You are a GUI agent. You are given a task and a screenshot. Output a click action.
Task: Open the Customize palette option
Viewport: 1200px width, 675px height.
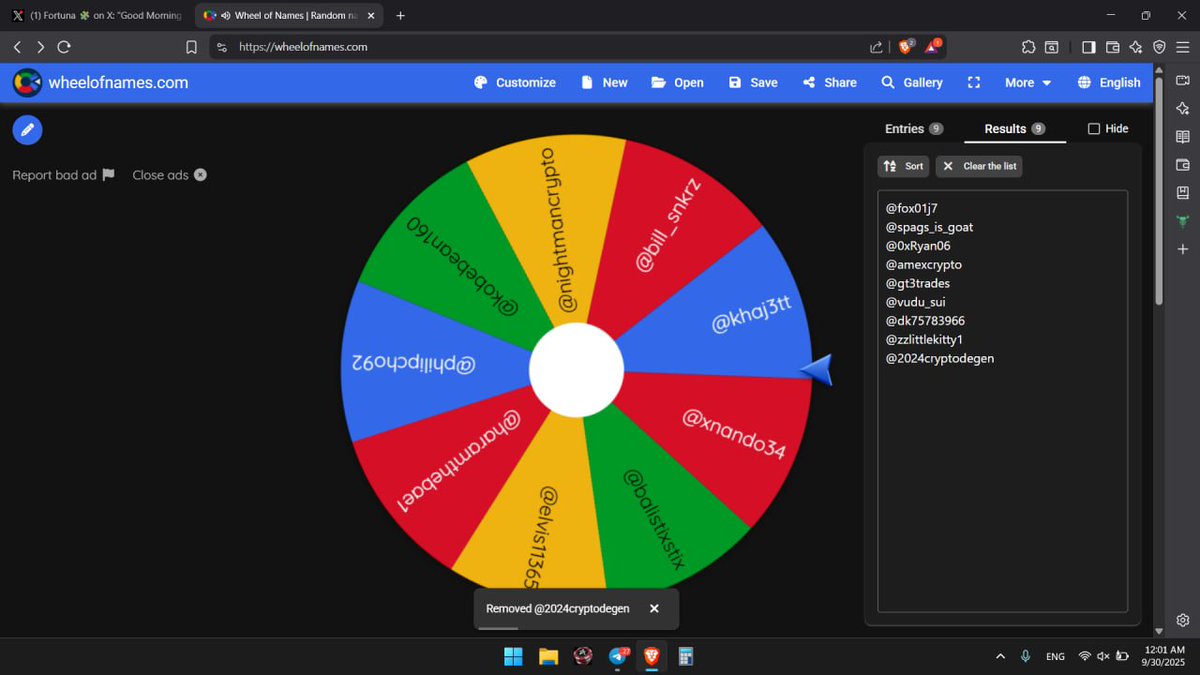[x=514, y=83]
